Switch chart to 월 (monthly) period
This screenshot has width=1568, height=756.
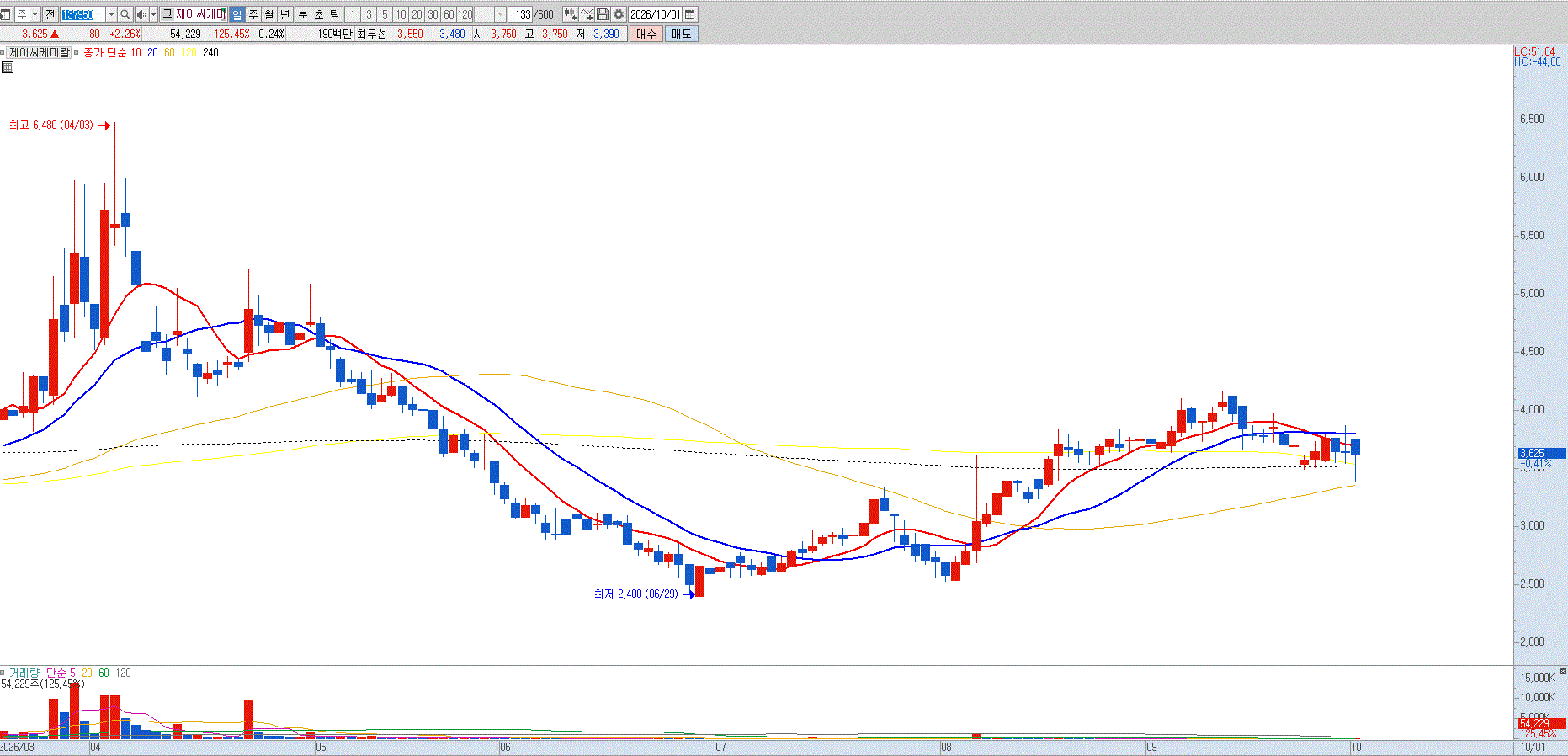(268, 14)
